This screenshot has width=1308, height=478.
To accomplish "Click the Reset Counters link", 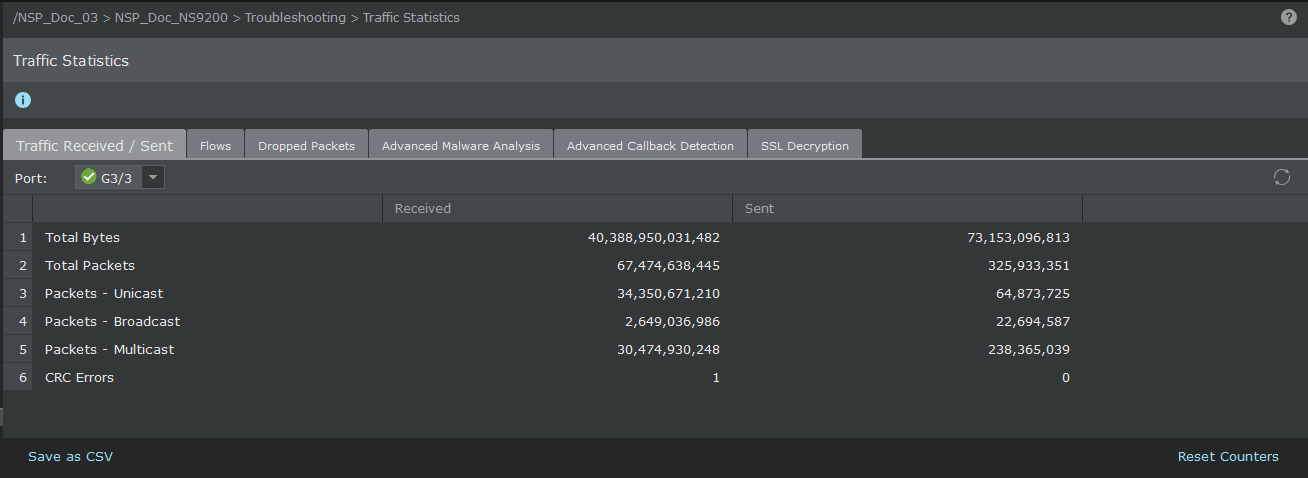I will (x=1228, y=457).
